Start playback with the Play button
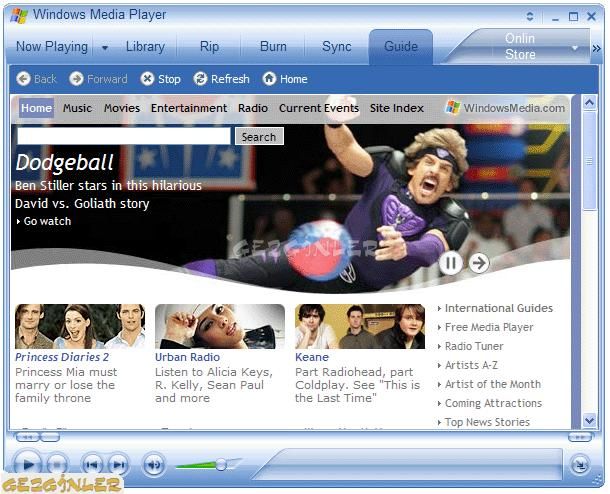Viewport: 610px width, 494px height. [x=27, y=464]
